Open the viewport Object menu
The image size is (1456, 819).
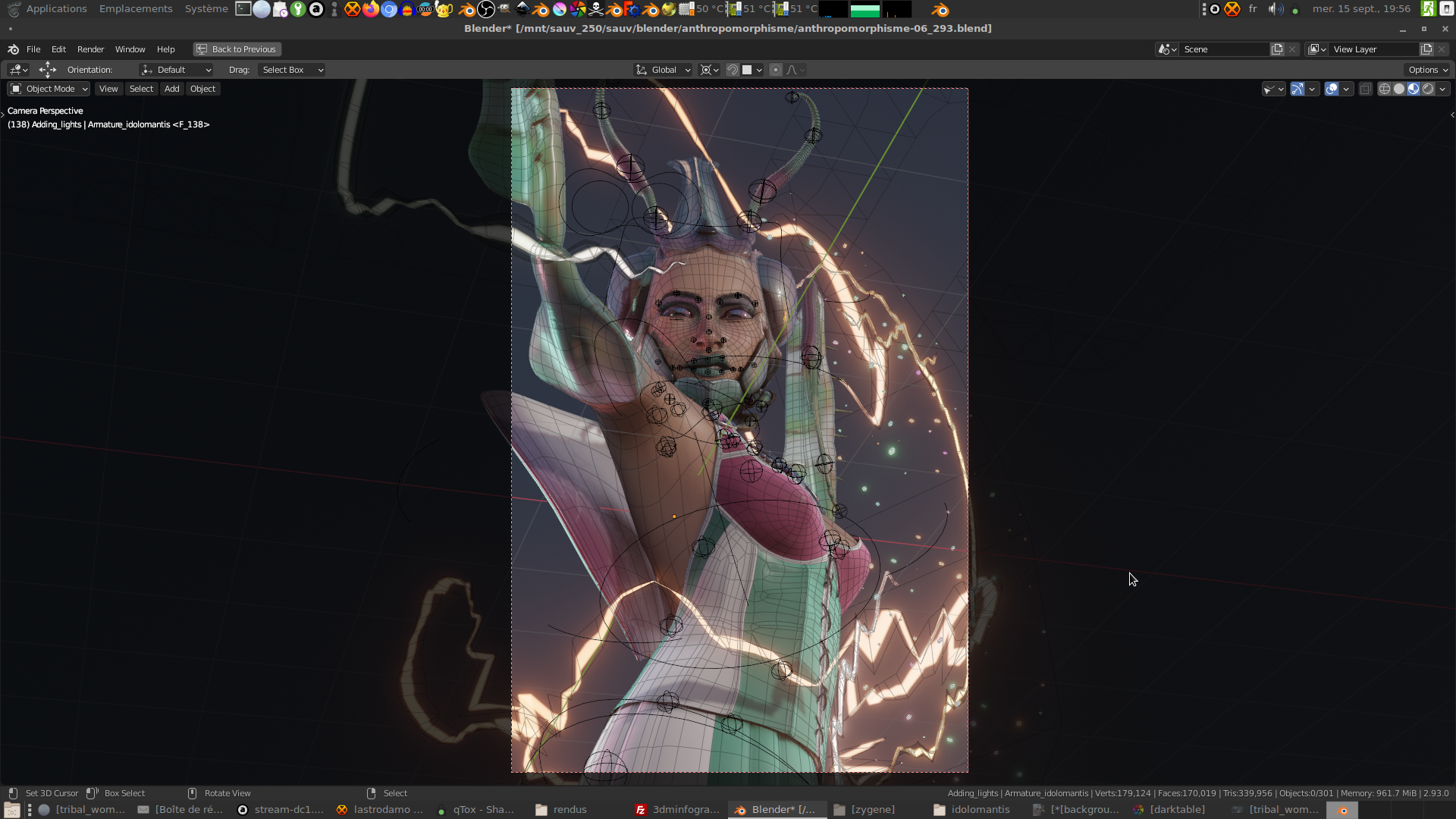point(202,89)
